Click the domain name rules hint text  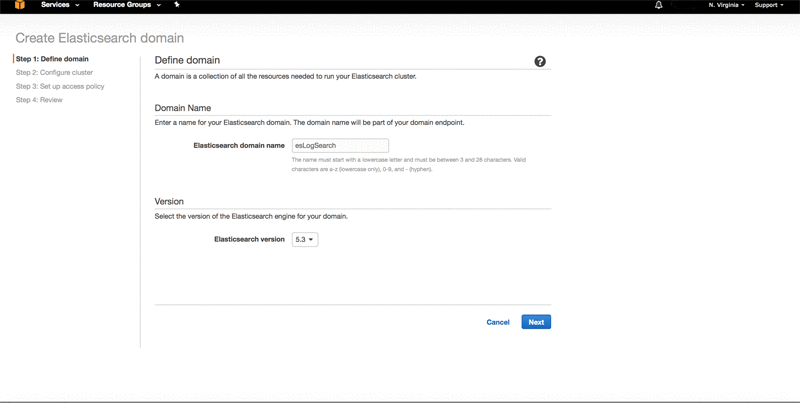pyautogui.click(x=409, y=164)
